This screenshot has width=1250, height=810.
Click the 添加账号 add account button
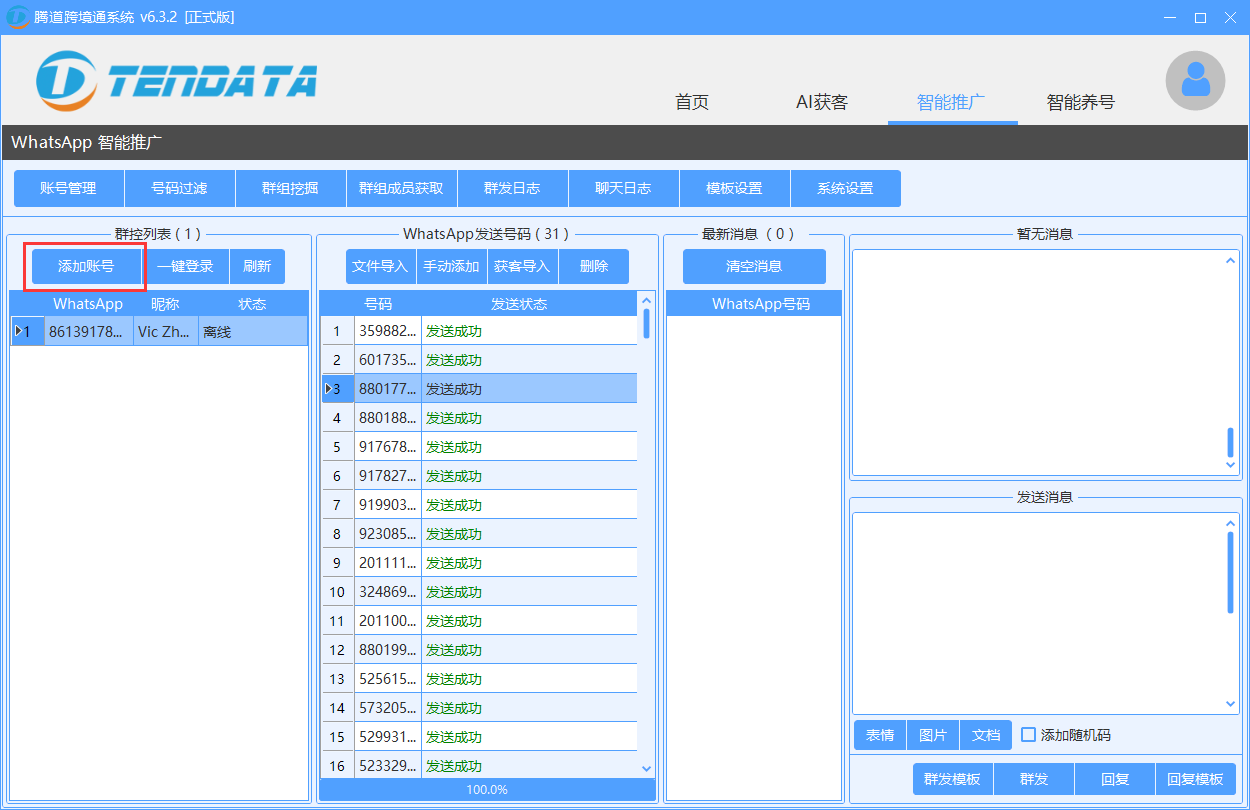[x=84, y=266]
